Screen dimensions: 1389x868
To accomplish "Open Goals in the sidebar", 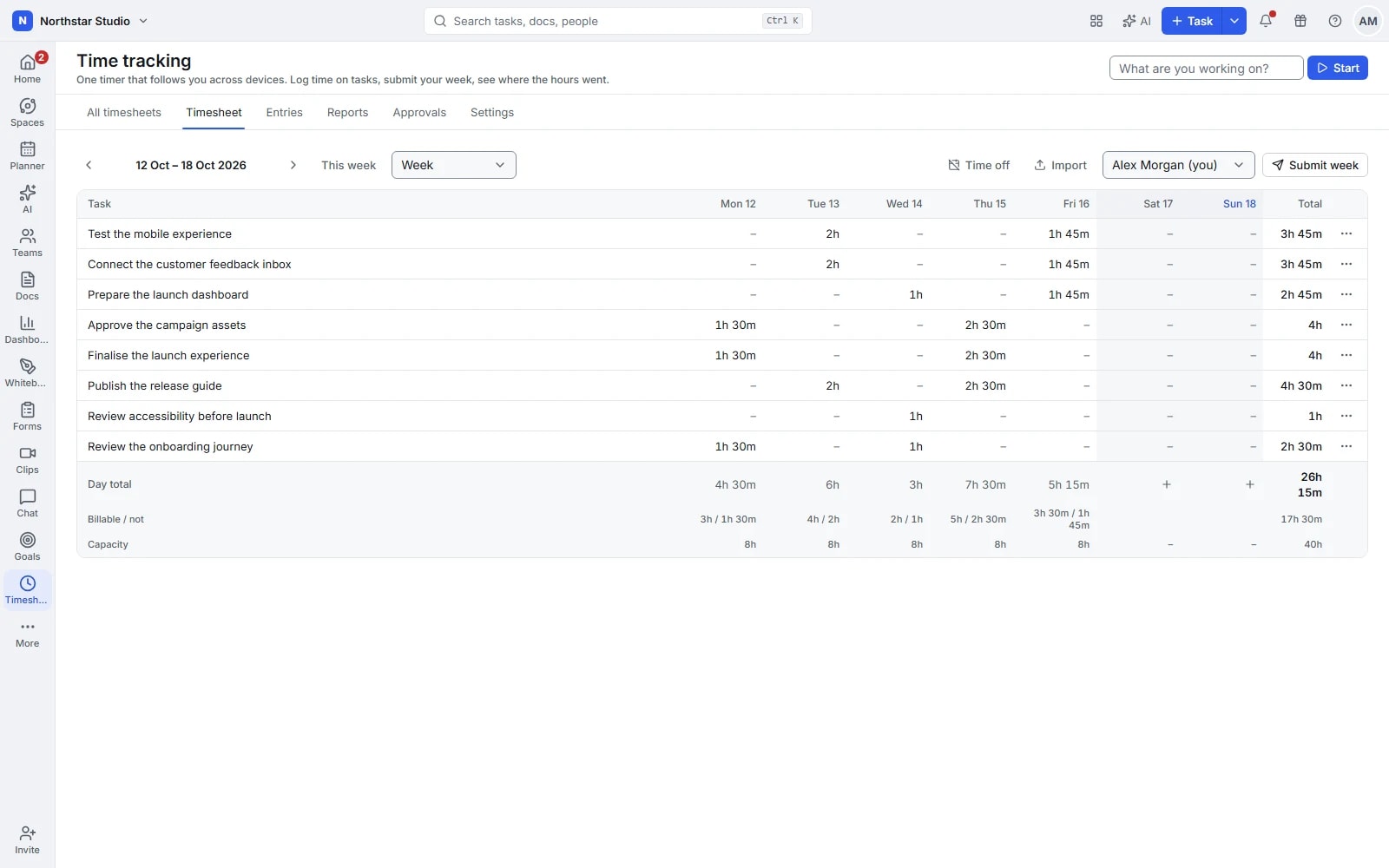I will tap(27, 546).
